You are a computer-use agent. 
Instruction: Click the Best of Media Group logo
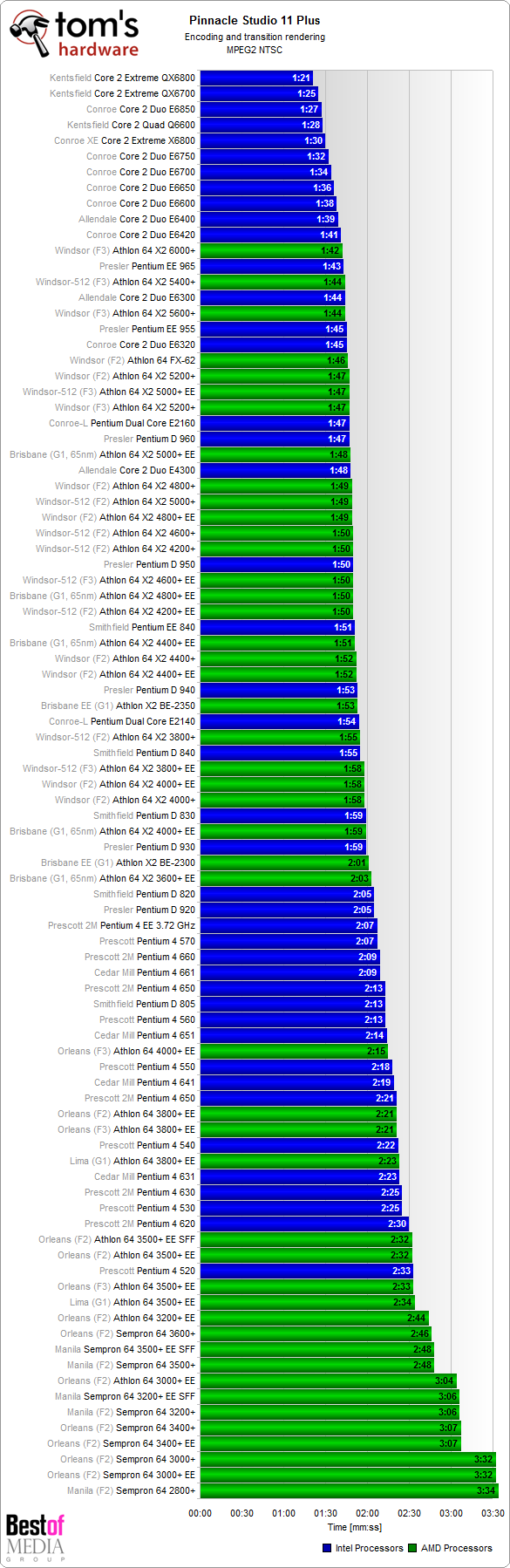coord(35,1537)
